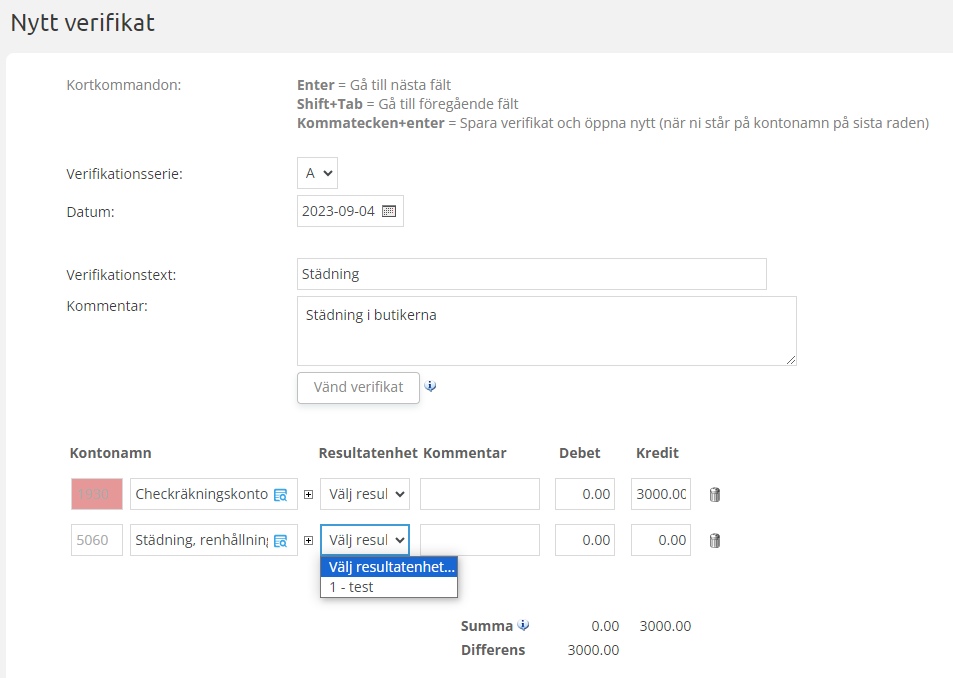Delete the Städning row with trash icon
The width and height of the screenshot is (953, 678).
click(715, 540)
